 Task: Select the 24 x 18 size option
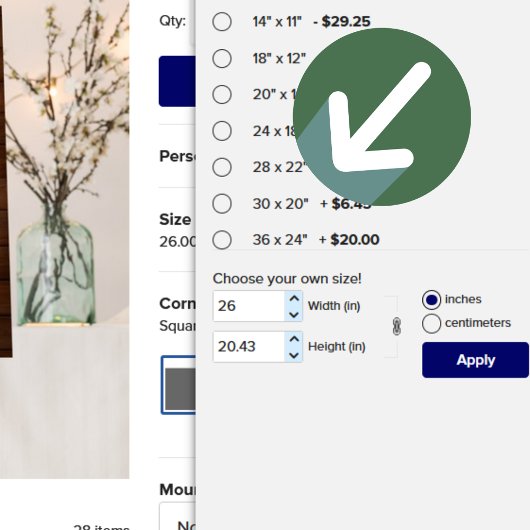click(222, 131)
